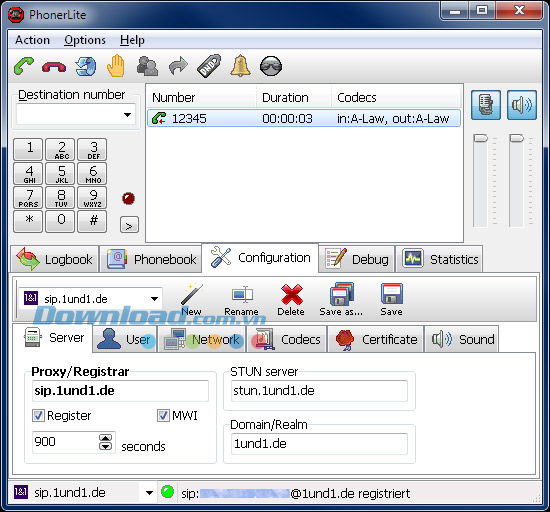This screenshot has width=550, height=512.
Task: Dial keypad digit 0
Action: [x=60, y=221]
